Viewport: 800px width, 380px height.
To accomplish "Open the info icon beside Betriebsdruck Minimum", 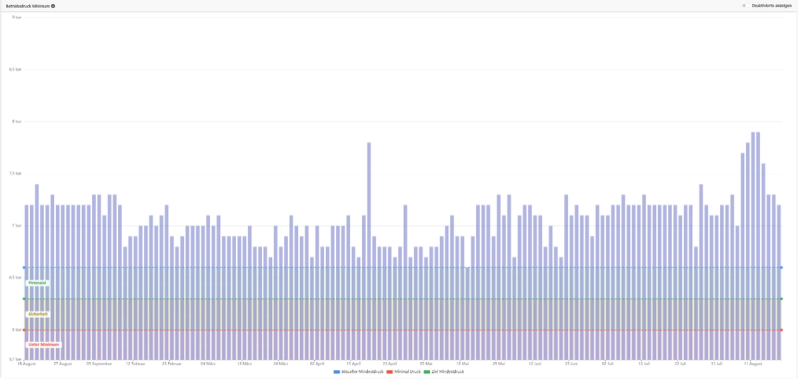I will coord(53,6).
